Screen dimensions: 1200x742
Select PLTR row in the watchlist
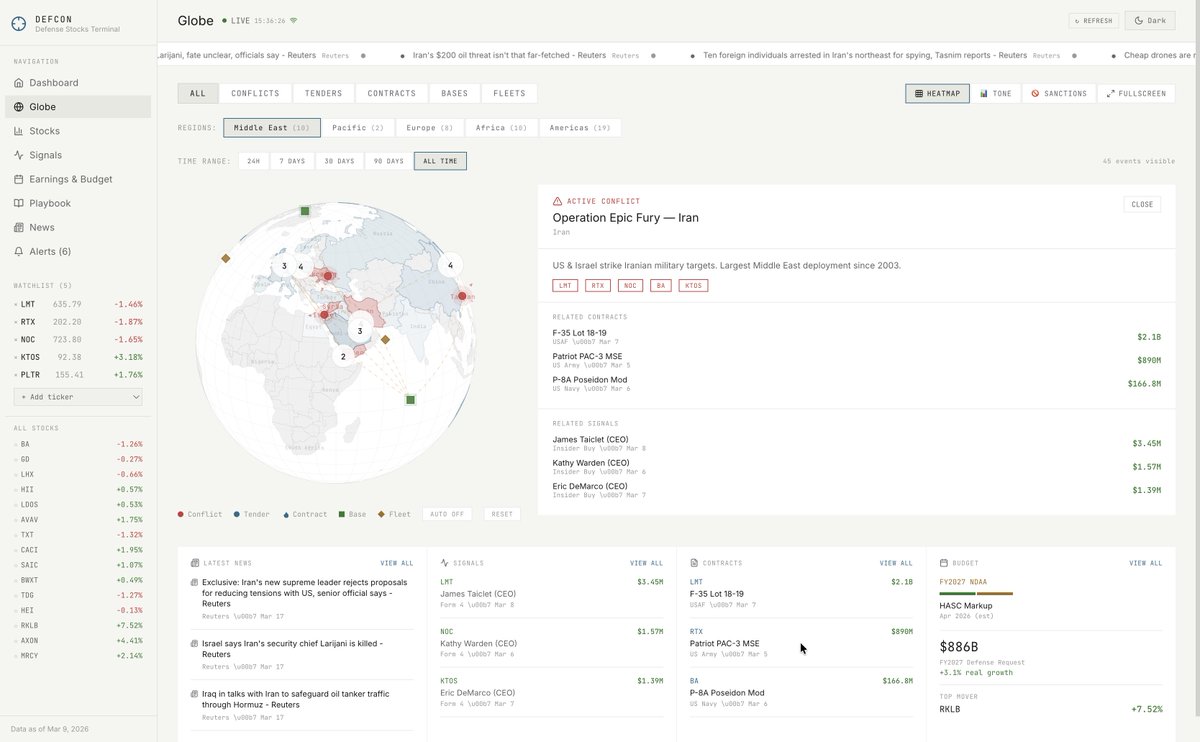[x=78, y=375]
